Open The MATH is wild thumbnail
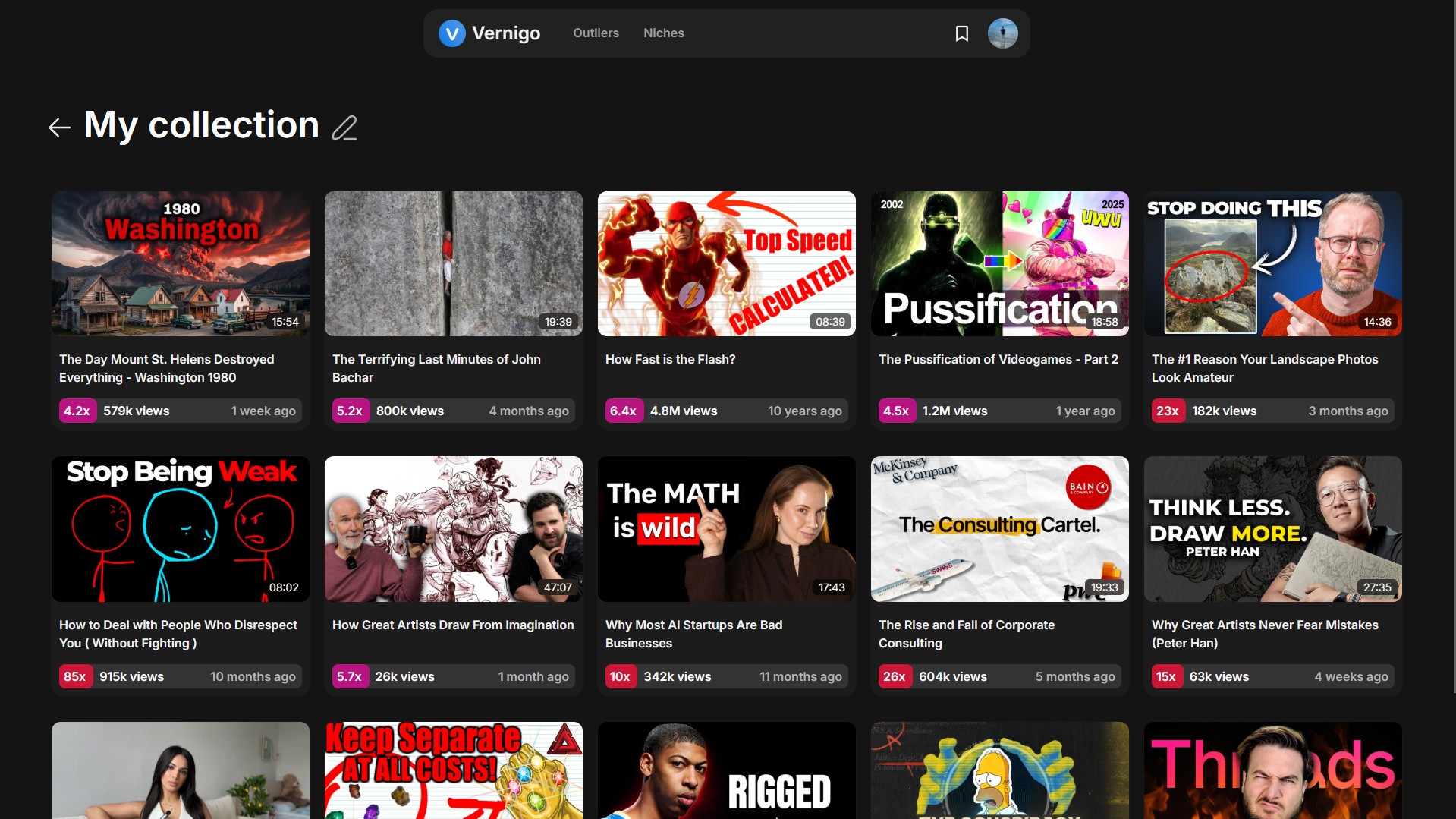 727,529
